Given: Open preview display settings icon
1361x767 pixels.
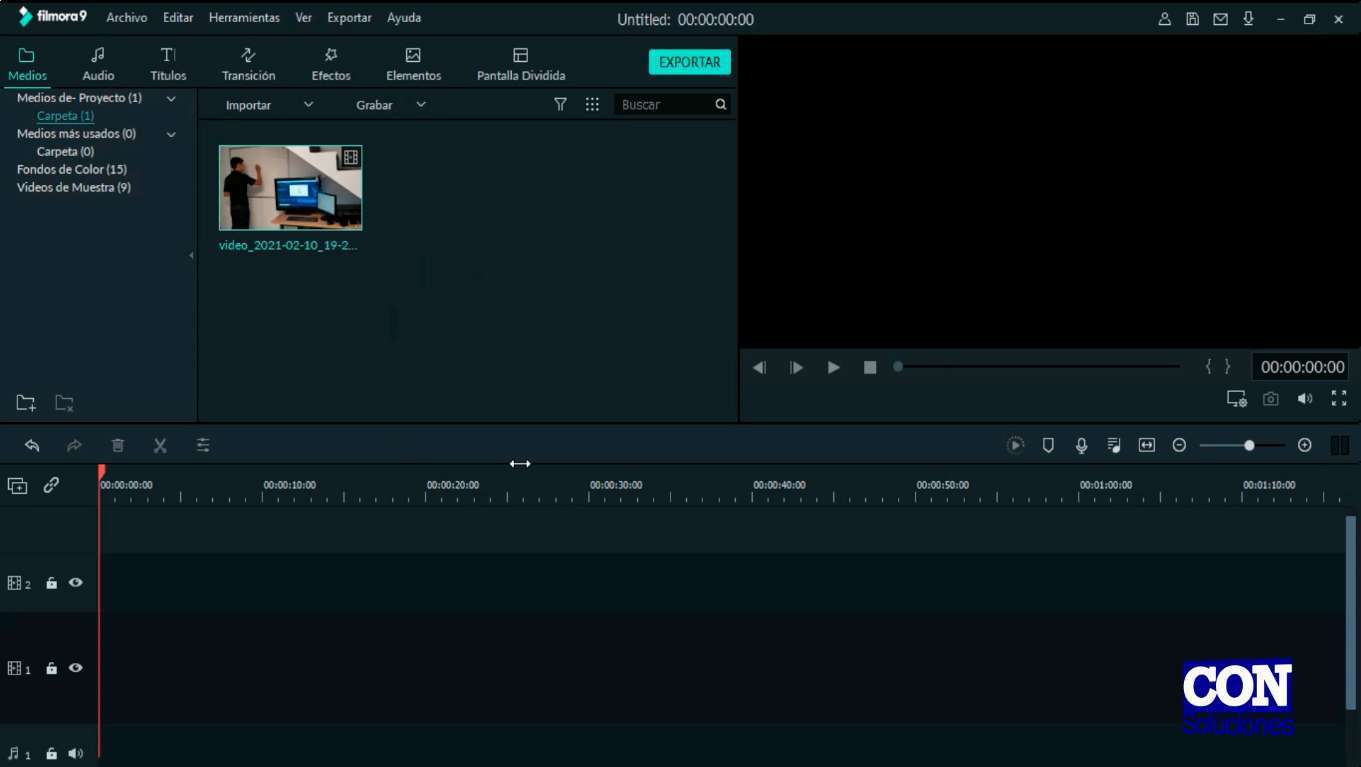Looking at the screenshot, I should (x=1237, y=399).
